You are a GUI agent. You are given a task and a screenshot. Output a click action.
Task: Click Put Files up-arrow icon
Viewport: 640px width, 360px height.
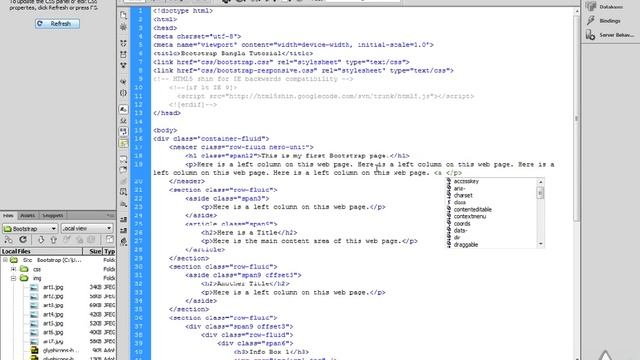53,240
